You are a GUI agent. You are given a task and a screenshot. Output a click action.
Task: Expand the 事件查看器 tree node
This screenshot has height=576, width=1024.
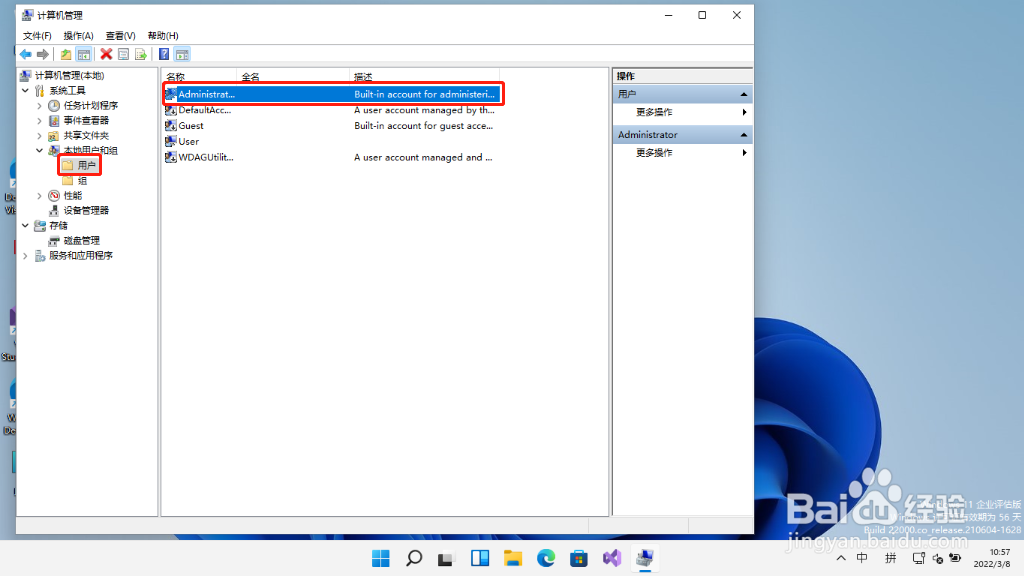point(39,120)
